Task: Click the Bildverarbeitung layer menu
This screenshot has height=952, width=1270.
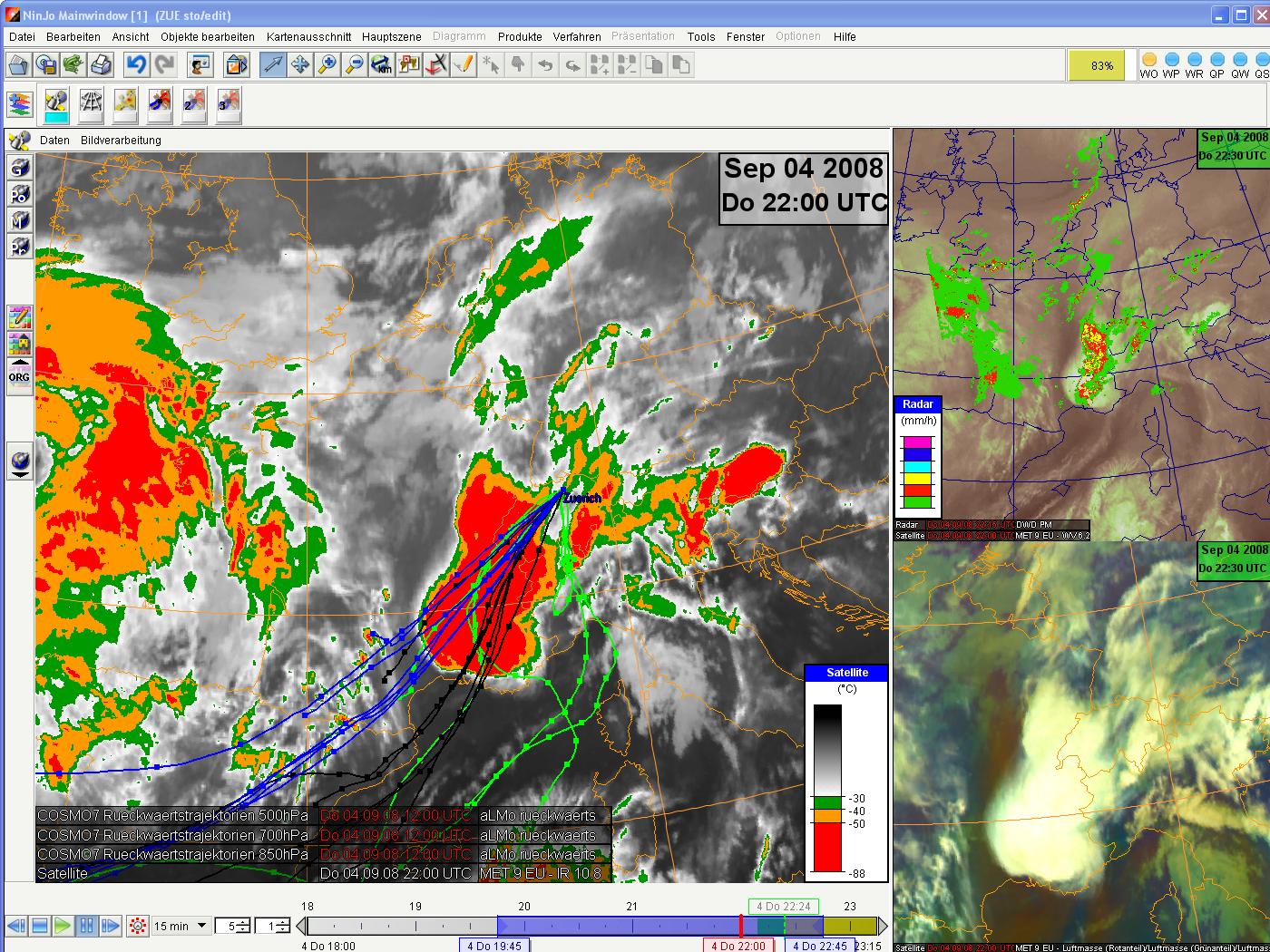Action: 121,140
